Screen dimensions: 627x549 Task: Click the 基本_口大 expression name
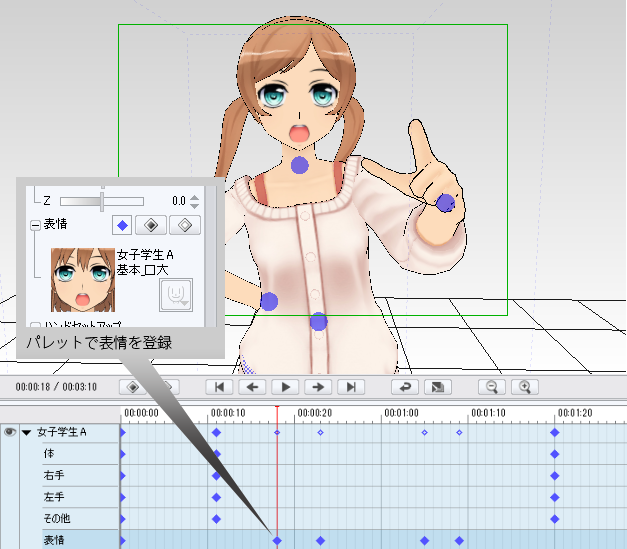pyautogui.click(x=143, y=270)
